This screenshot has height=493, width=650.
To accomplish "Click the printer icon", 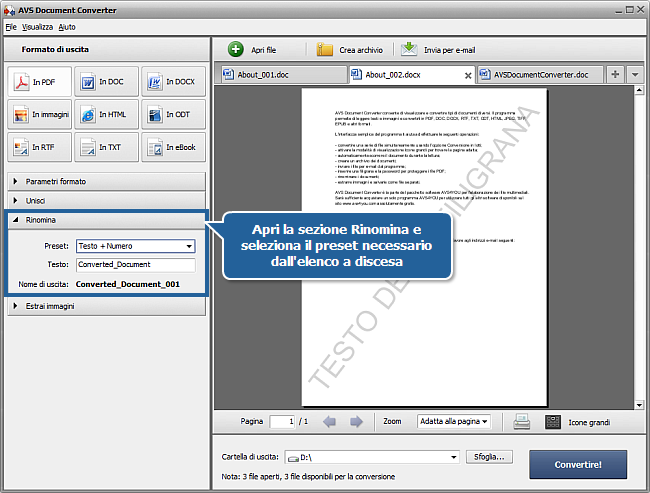I will click(521, 422).
